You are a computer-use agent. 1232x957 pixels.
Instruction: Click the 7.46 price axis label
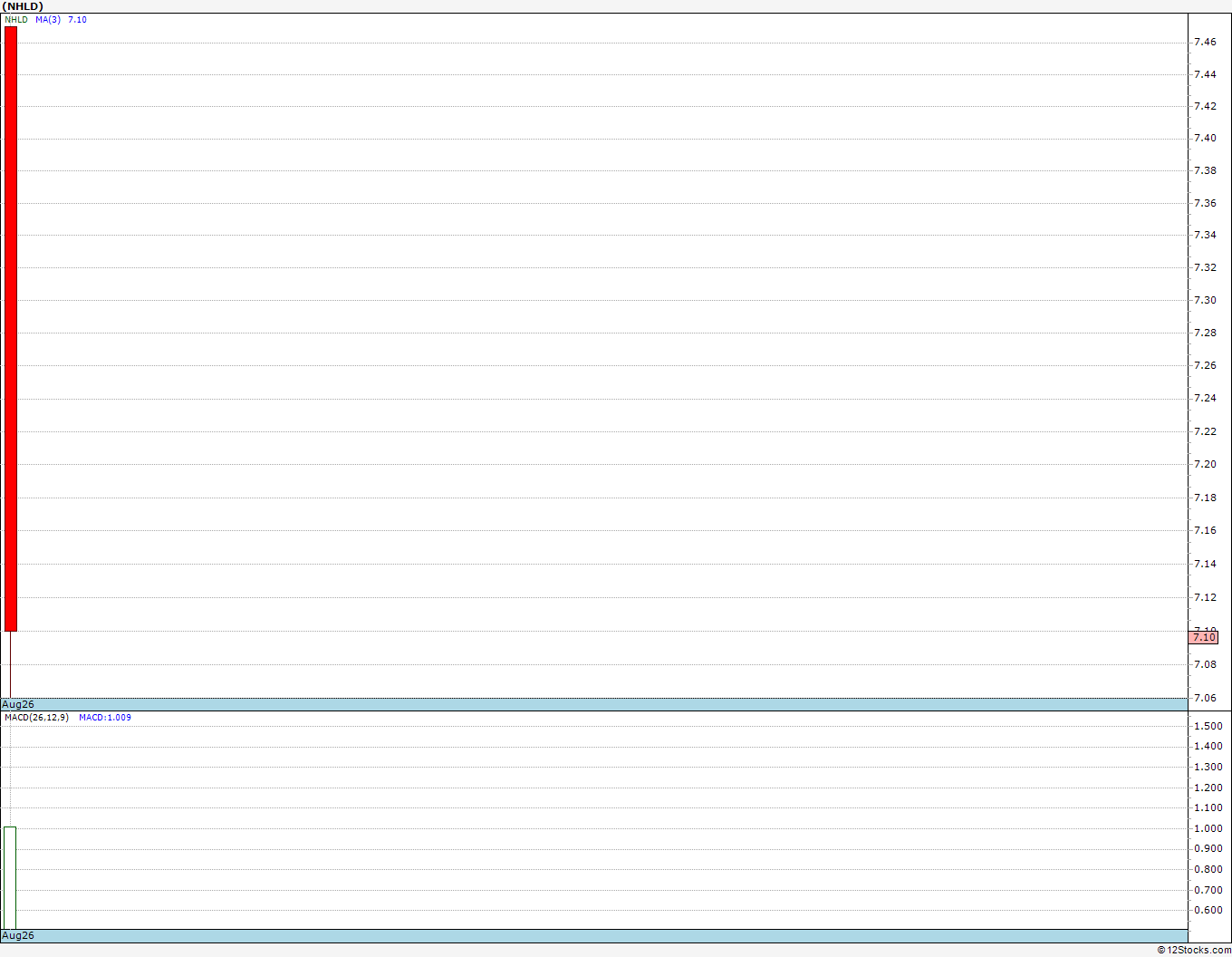(x=1205, y=42)
